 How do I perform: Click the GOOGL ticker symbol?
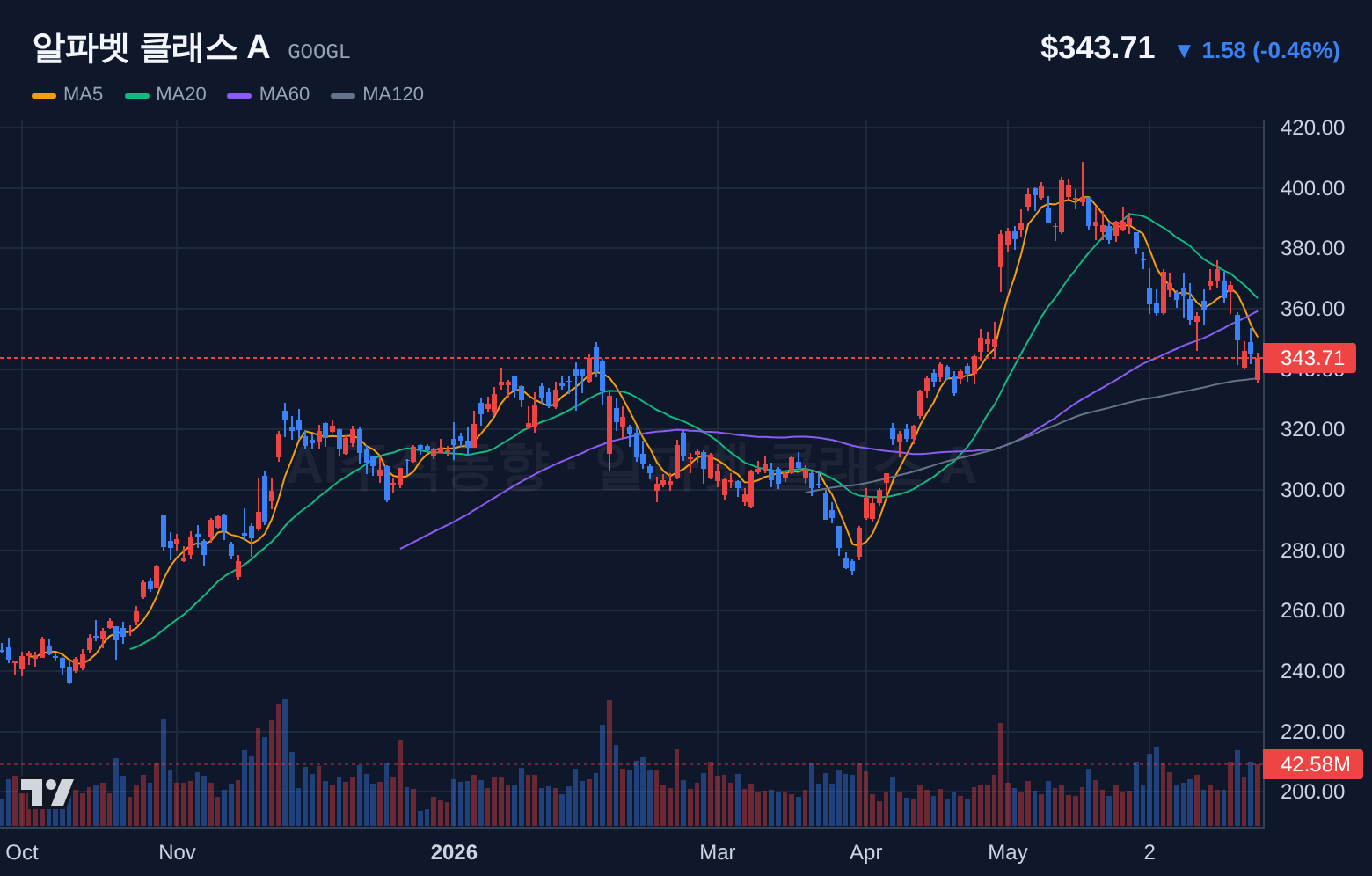(x=319, y=52)
